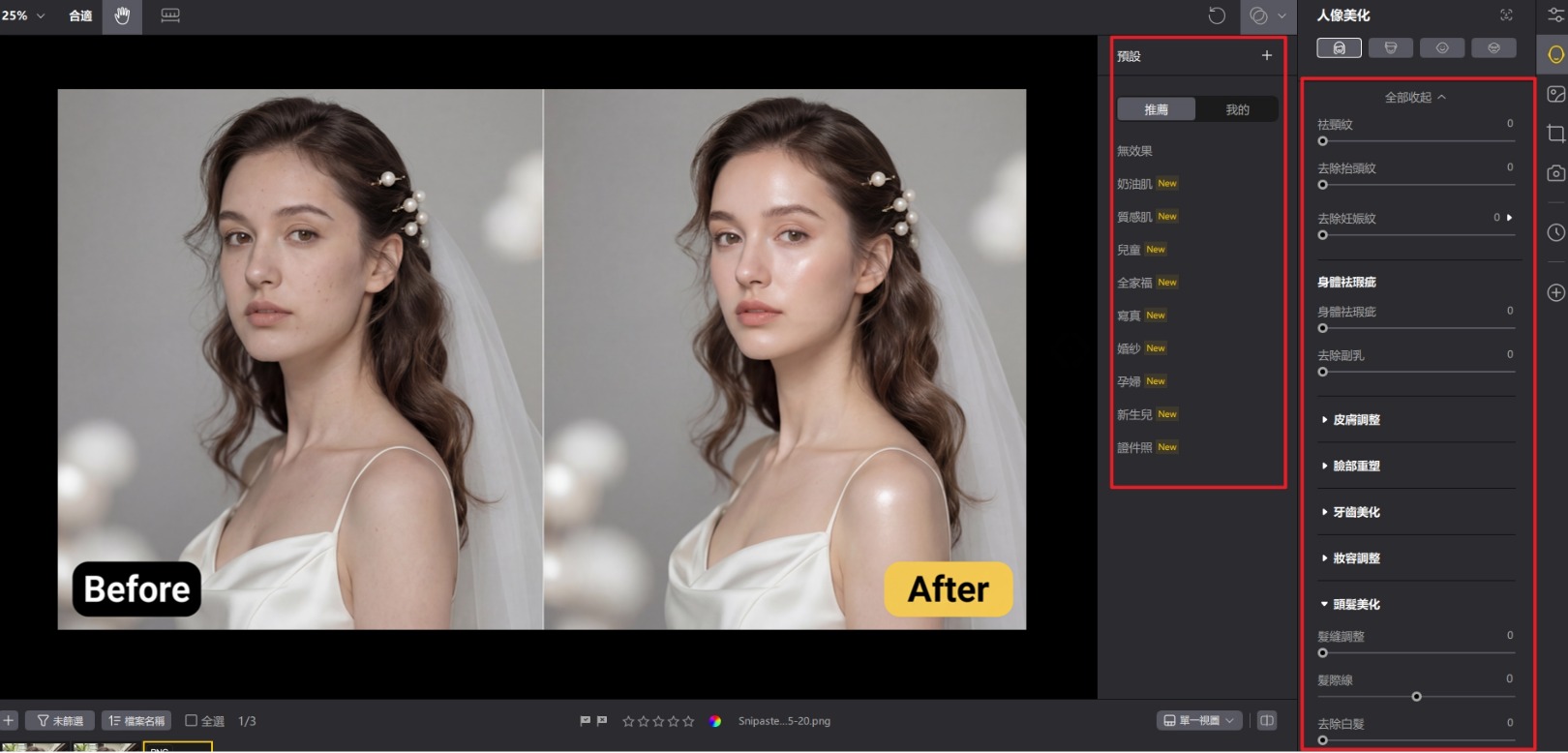Open the 檔案名稱 sort button
The image size is (1568, 753).
coord(136,720)
